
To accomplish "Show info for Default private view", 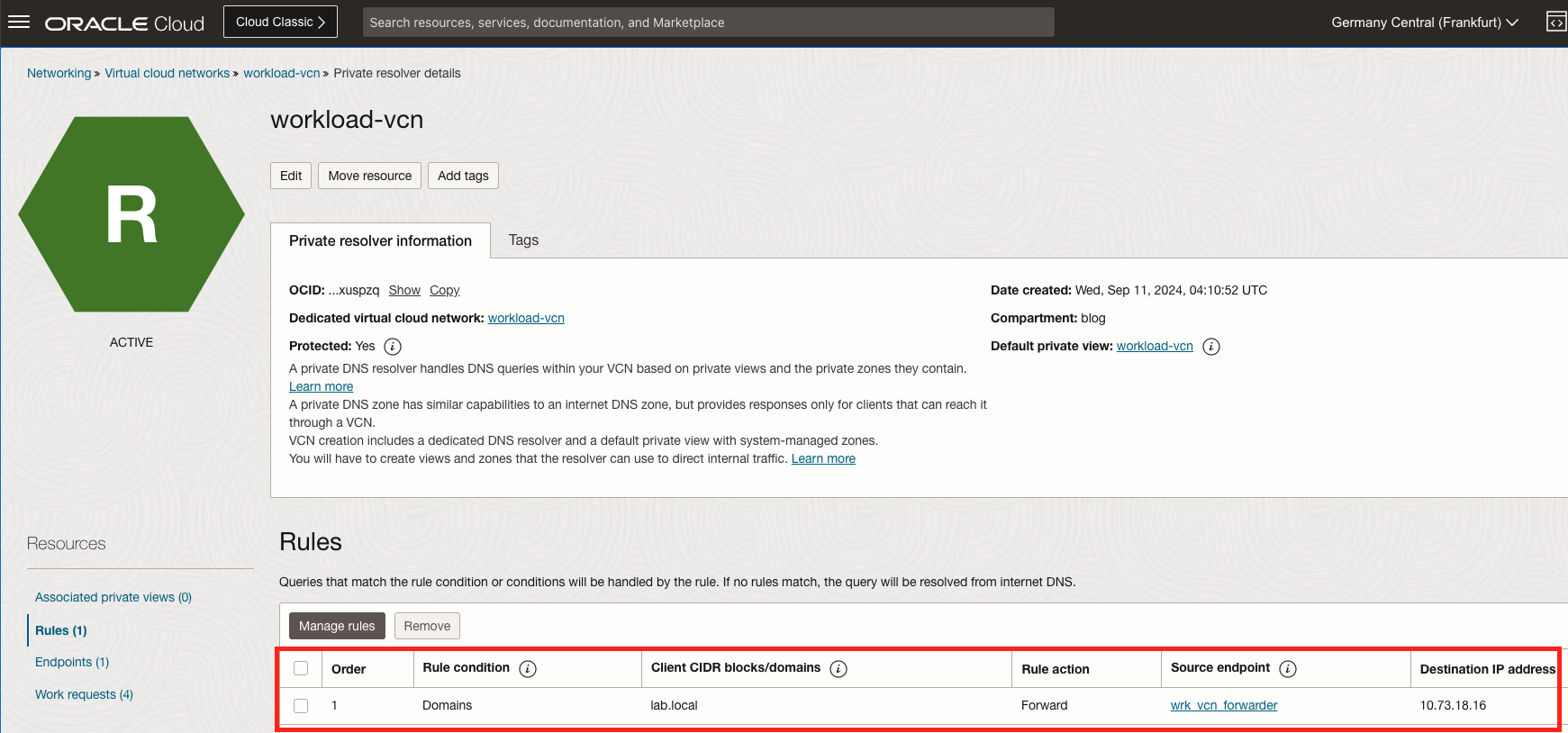I will point(1211,347).
